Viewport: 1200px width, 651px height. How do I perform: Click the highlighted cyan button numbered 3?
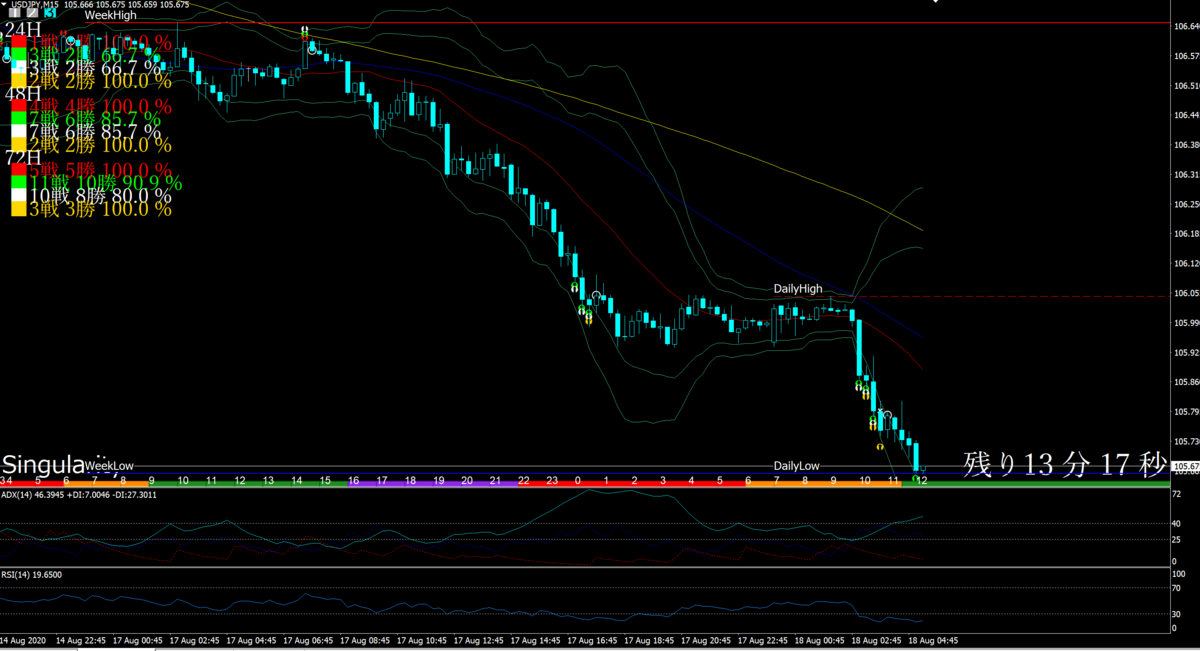(x=50, y=14)
